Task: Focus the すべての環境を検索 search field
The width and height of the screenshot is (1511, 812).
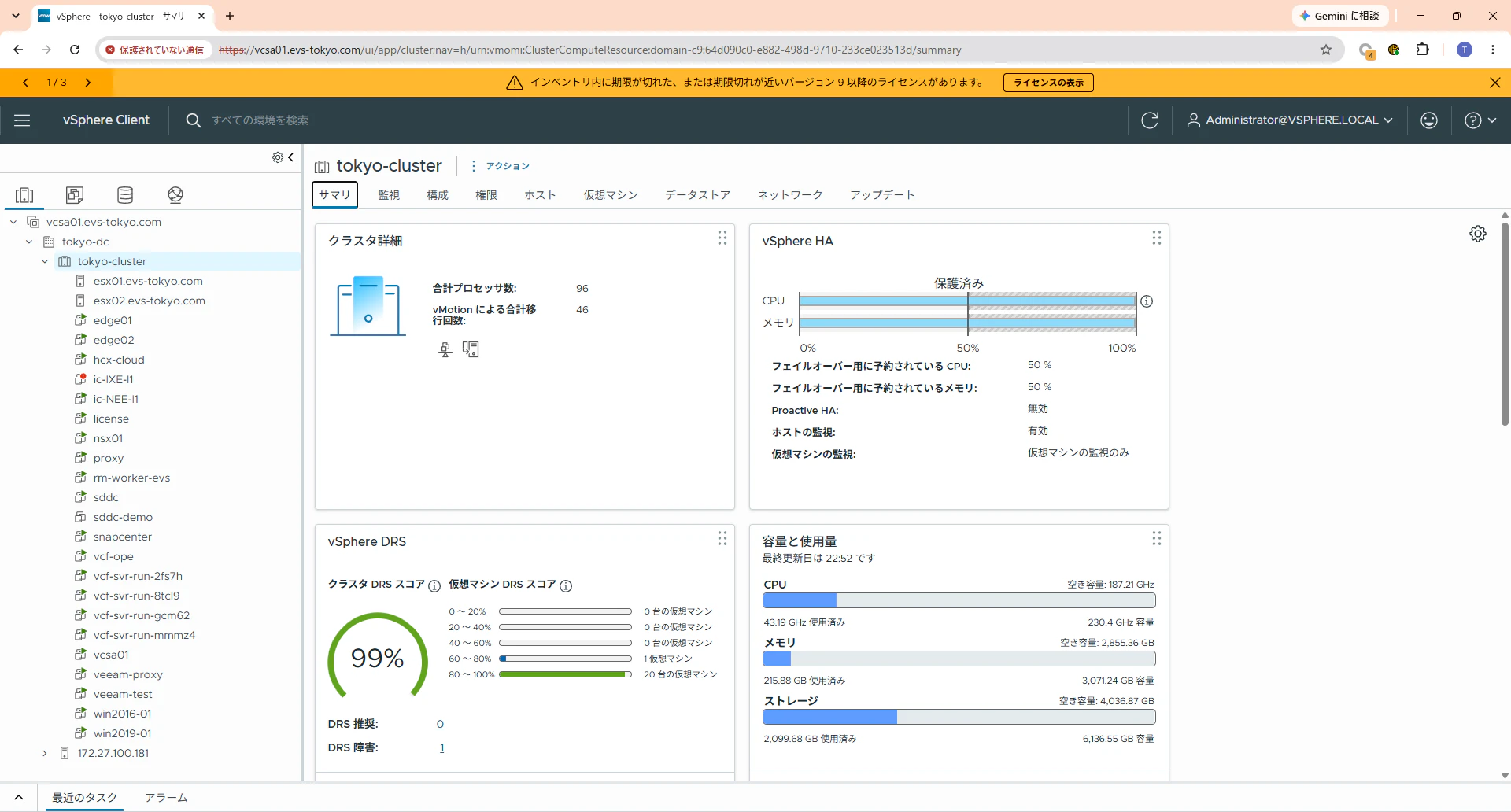Action: pos(260,120)
